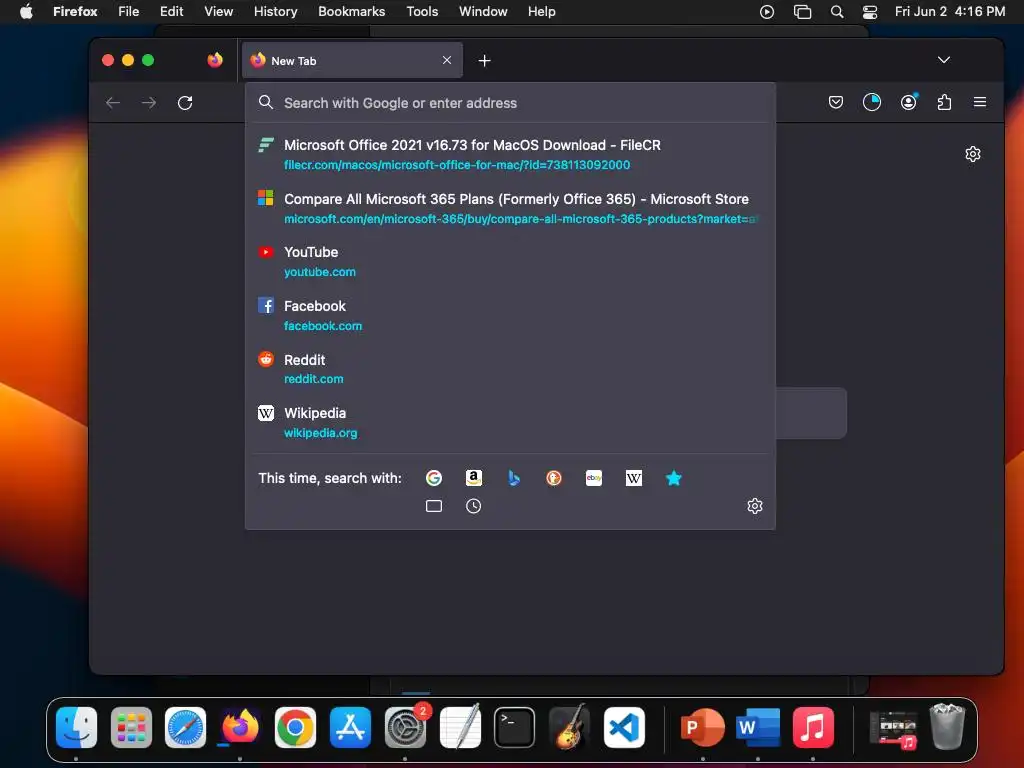
Task: Open Microsoft Word from the dock
Action: pyautogui.click(x=758, y=727)
